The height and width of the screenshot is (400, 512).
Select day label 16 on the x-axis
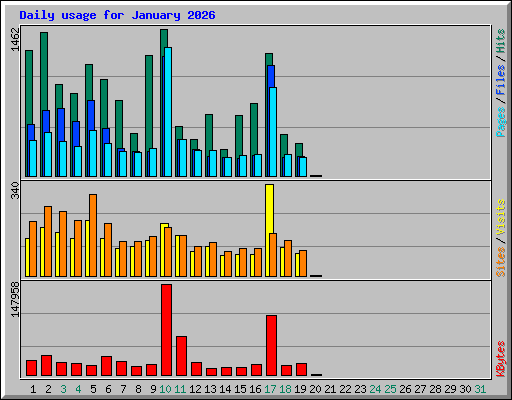[x=255, y=389]
